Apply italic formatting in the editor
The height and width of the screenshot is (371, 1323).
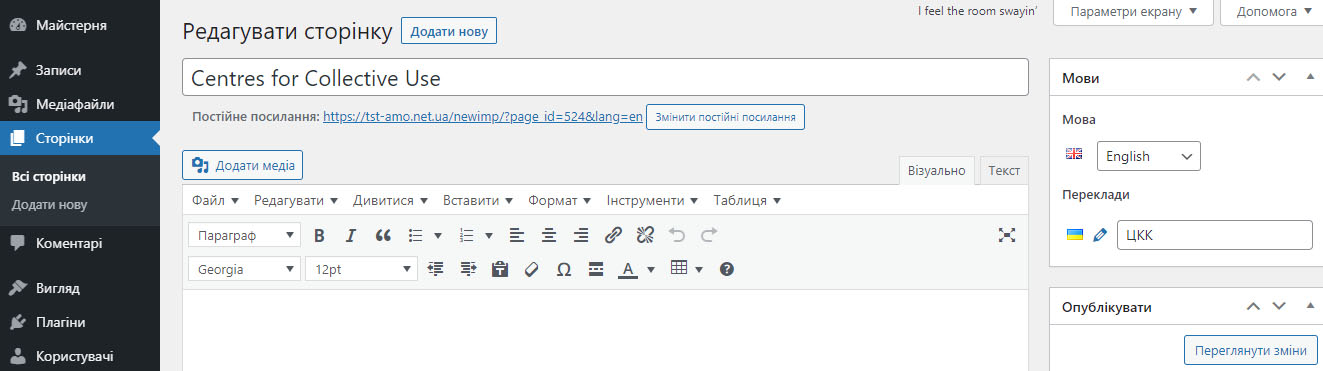point(350,236)
